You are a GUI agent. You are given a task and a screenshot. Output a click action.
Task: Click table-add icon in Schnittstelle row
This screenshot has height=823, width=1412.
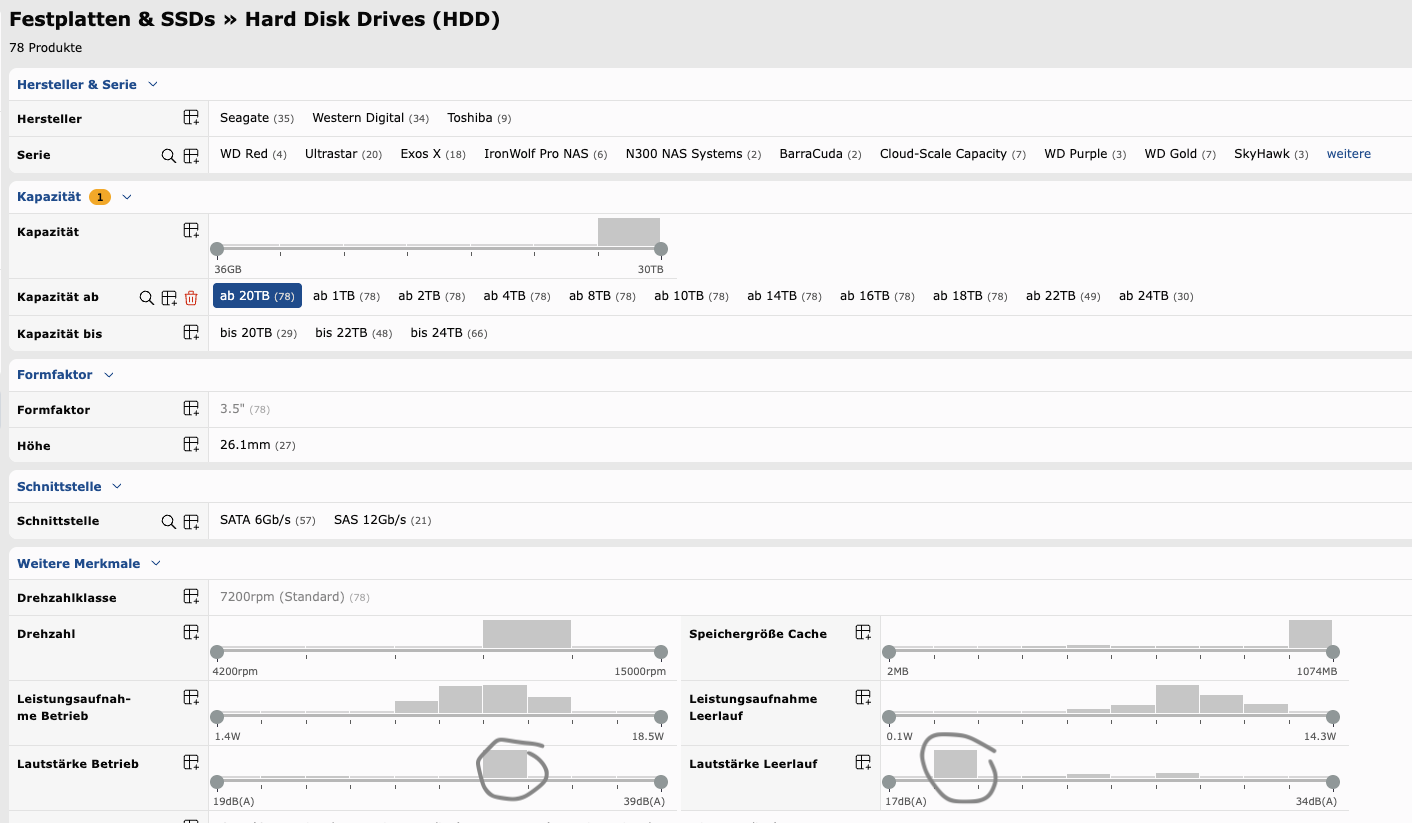[191, 522]
